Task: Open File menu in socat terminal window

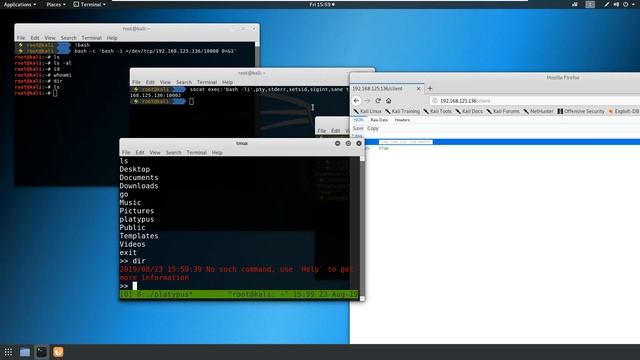Action: click(136, 82)
